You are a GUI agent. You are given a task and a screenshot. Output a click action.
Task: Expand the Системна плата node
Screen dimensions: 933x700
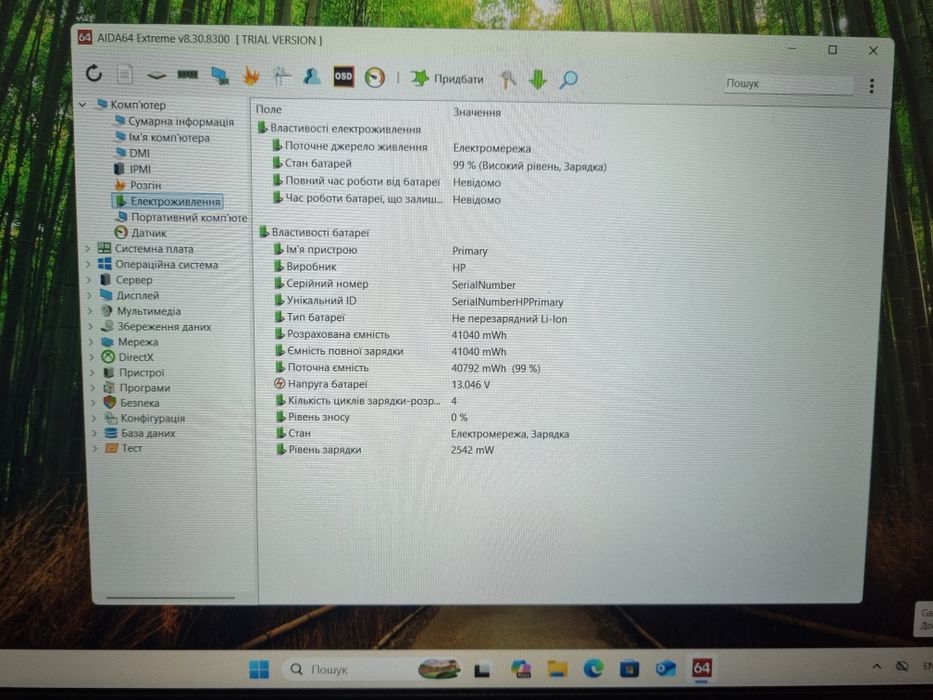pos(88,248)
